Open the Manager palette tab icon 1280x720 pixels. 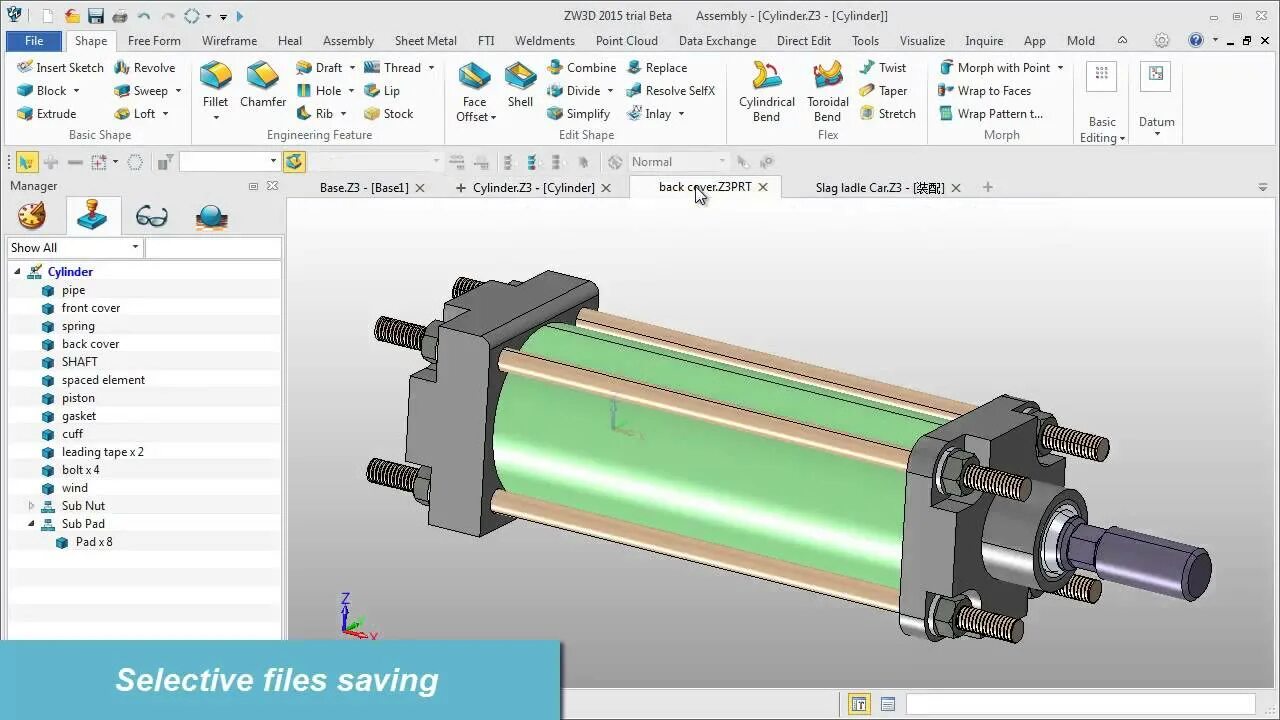point(32,216)
